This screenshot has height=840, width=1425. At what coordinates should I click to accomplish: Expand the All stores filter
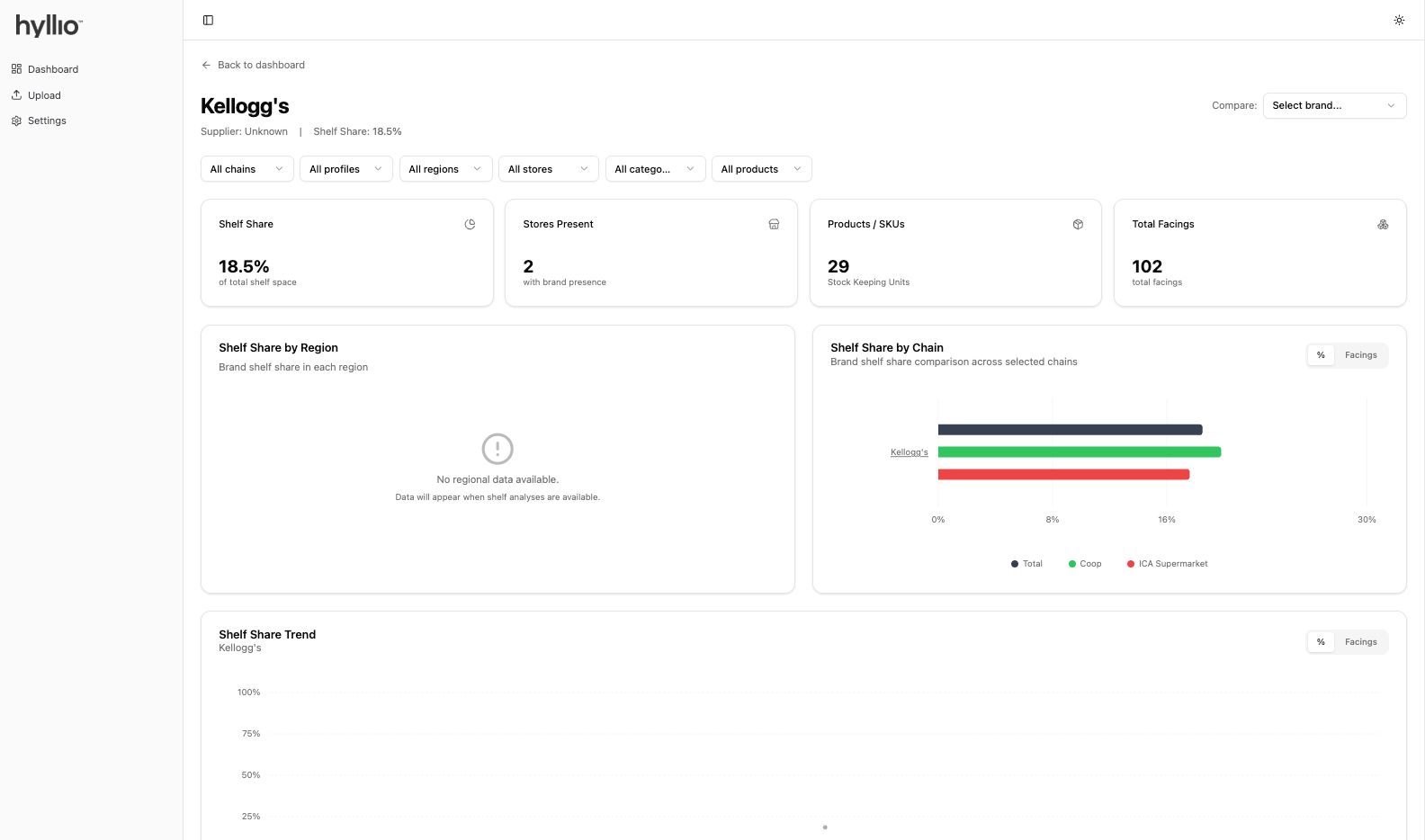pos(549,169)
